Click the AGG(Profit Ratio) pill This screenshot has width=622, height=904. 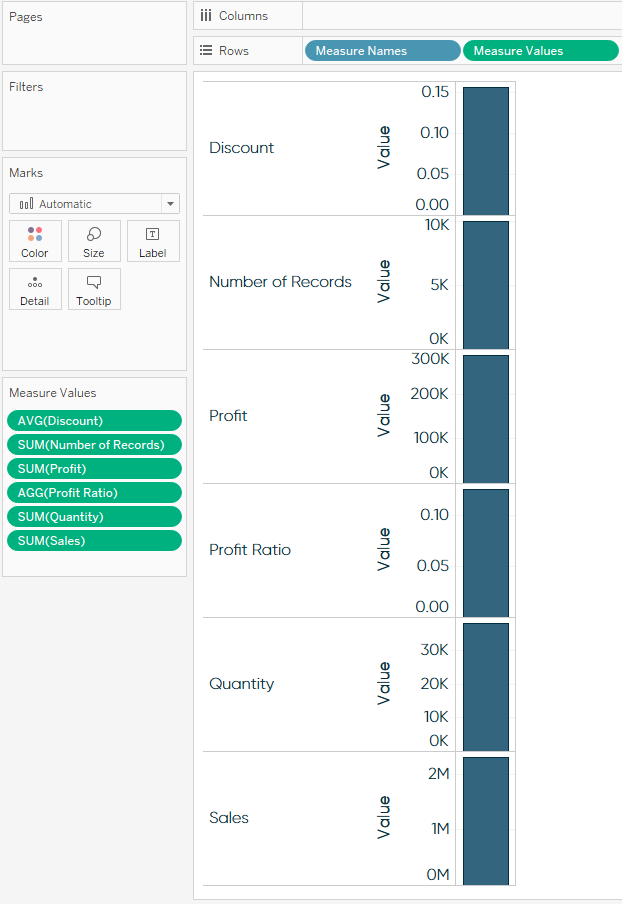(x=93, y=492)
